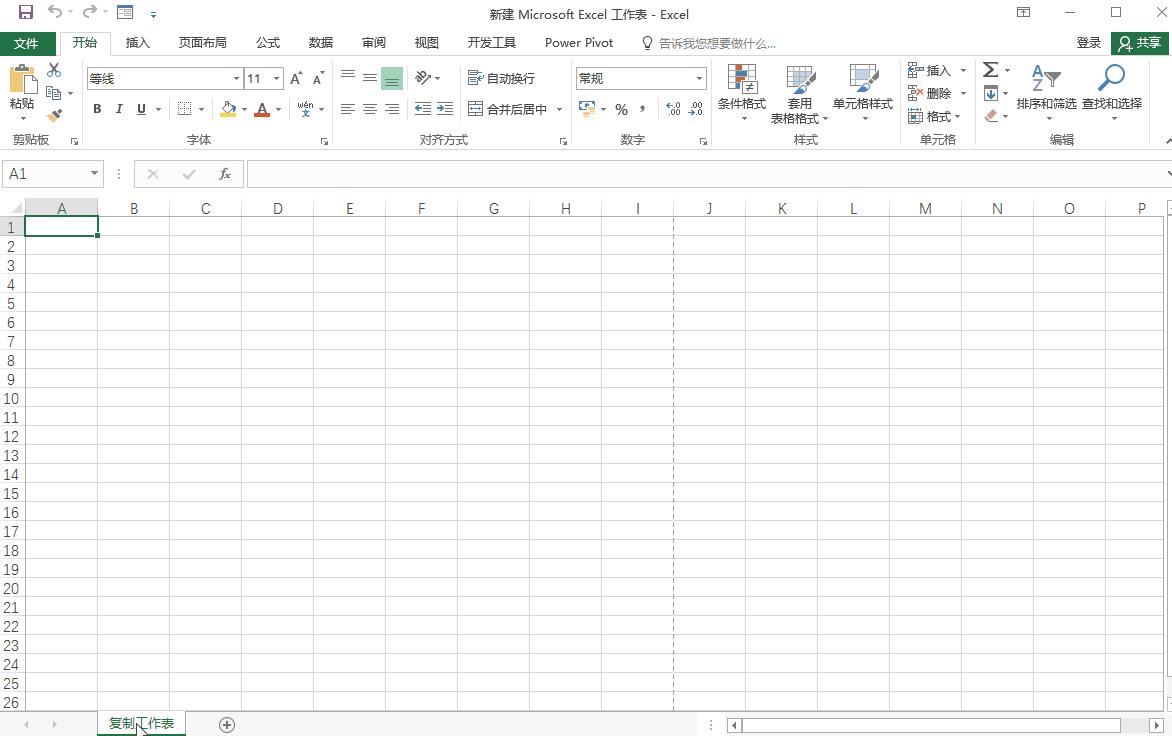Decrease the indent
The width and height of the screenshot is (1172, 736).
pos(423,109)
